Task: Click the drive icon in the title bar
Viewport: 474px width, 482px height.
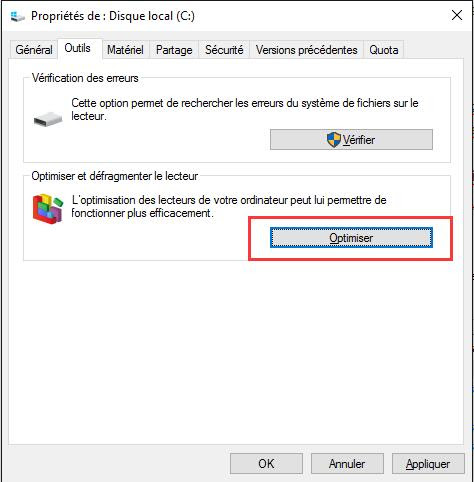Action: pos(17,16)
